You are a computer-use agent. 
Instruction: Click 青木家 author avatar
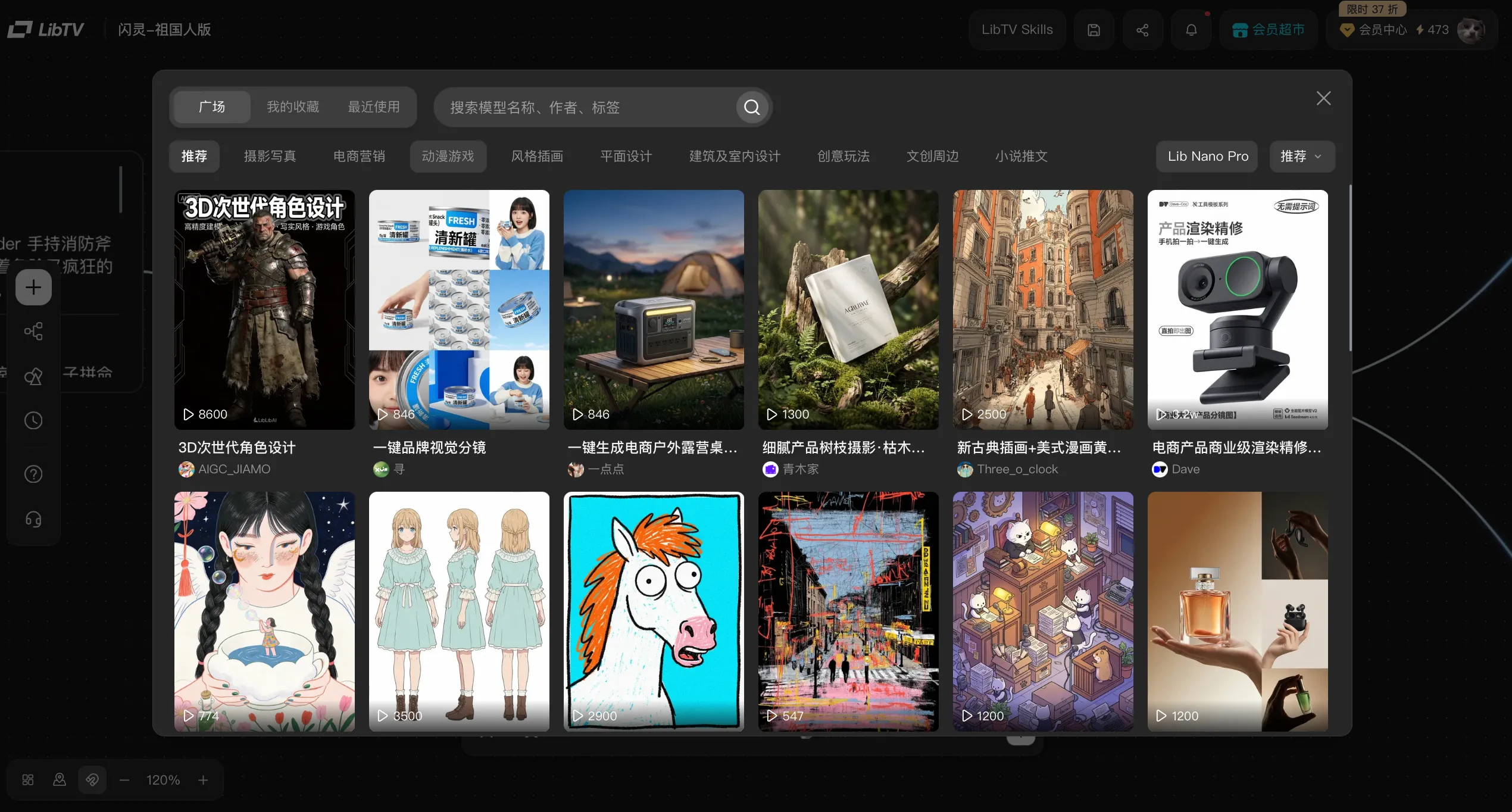click(x=770, y=469)
